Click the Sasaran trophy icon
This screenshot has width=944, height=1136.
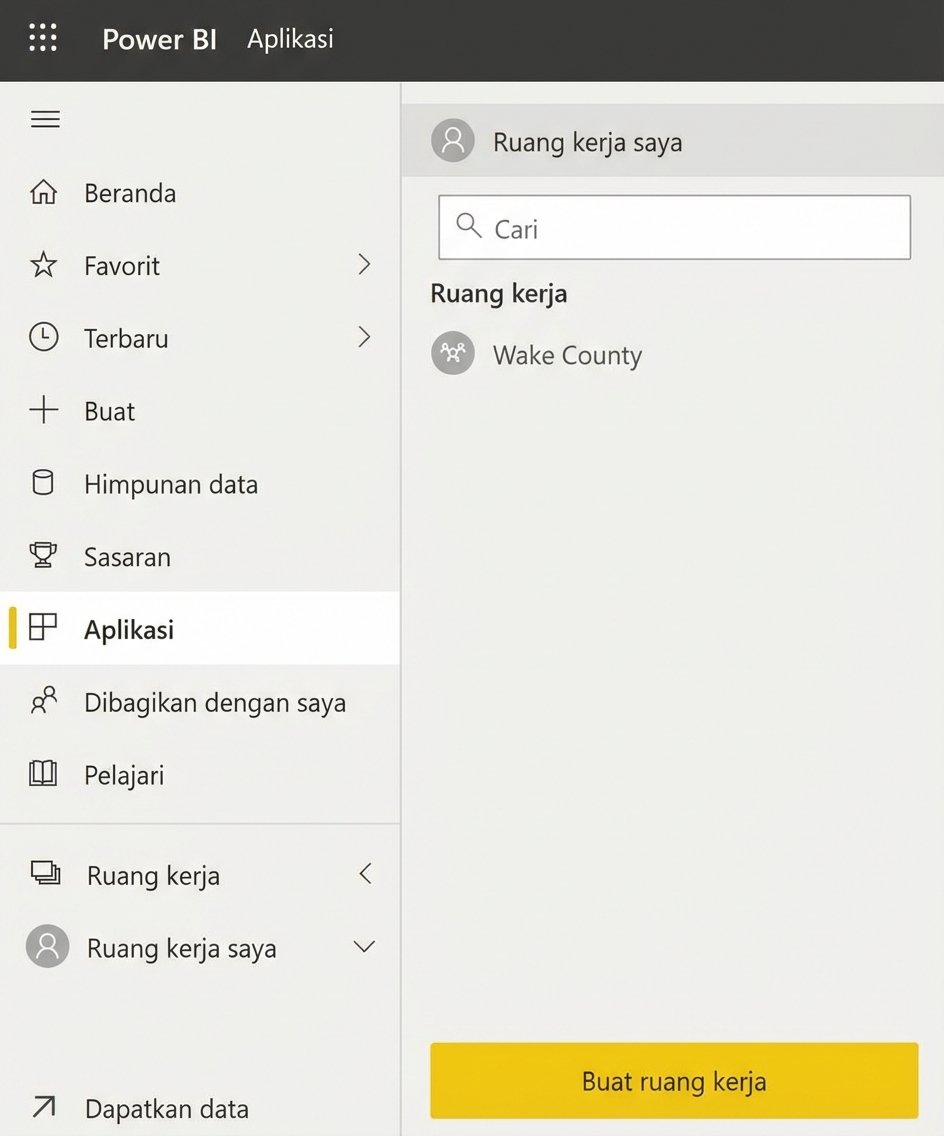click(x=44, y=557)
